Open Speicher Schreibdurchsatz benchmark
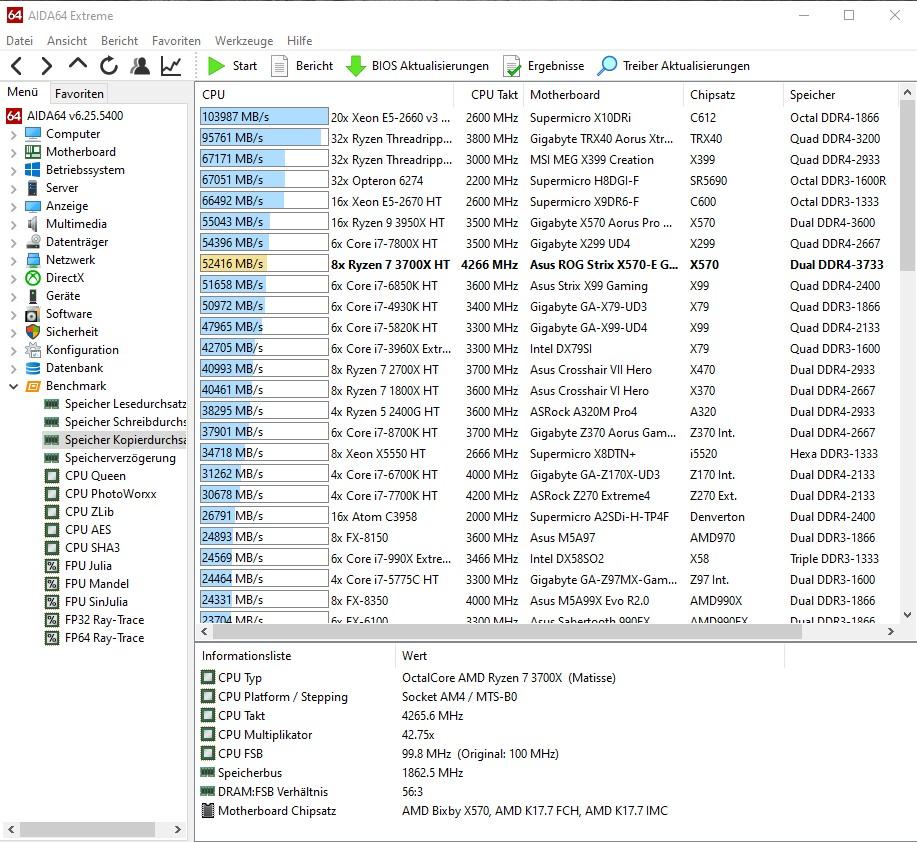Image resolution: width=917 pixels, height=842 pixels. 115,422
